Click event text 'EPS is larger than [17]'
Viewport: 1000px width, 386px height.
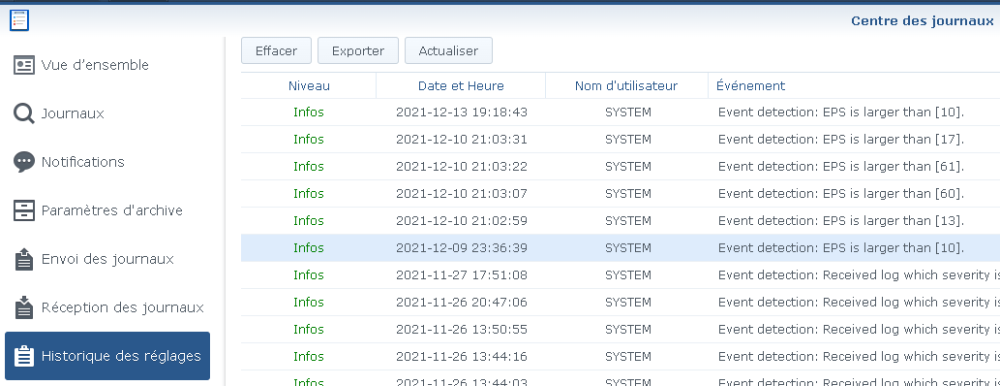tap(893, 140)
